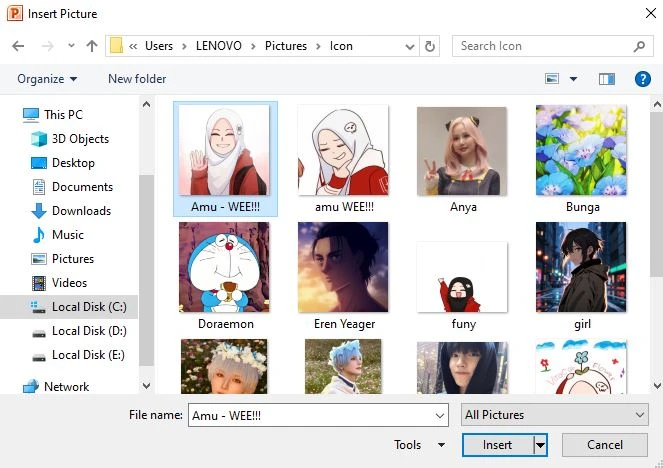Click the yellow folder icon in address bar
Viewport: 663px width, 468px height.
click(x=116, y=46)
